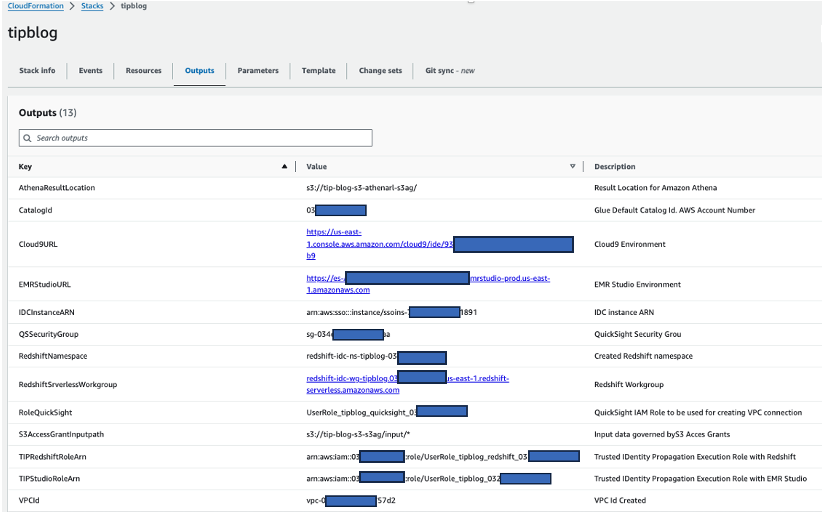Screen dimensions: 822x512
Task: Click the Description column header
Action: coord(615,167)
